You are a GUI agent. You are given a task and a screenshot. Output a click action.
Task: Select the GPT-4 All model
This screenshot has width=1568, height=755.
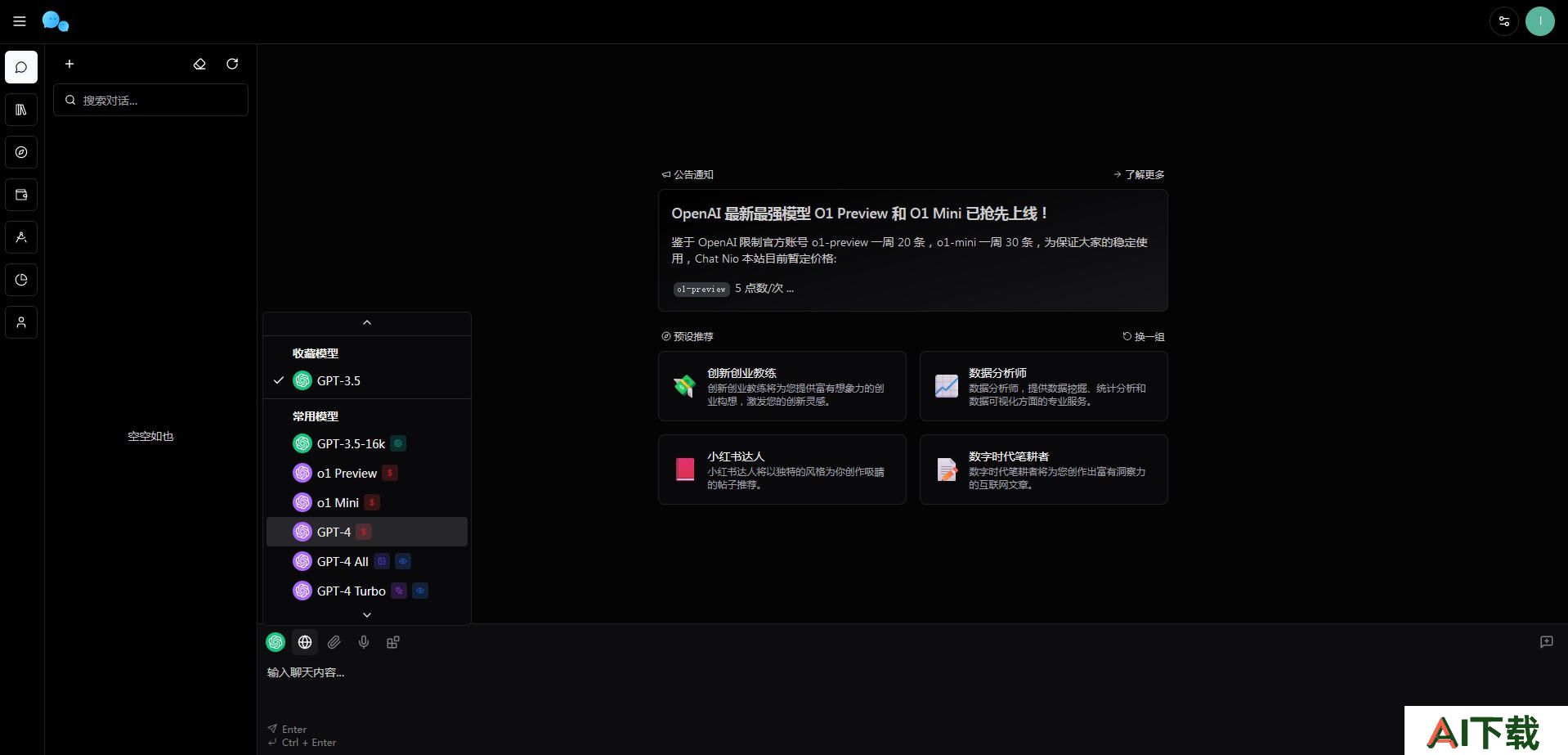click(x=367, y=561)
